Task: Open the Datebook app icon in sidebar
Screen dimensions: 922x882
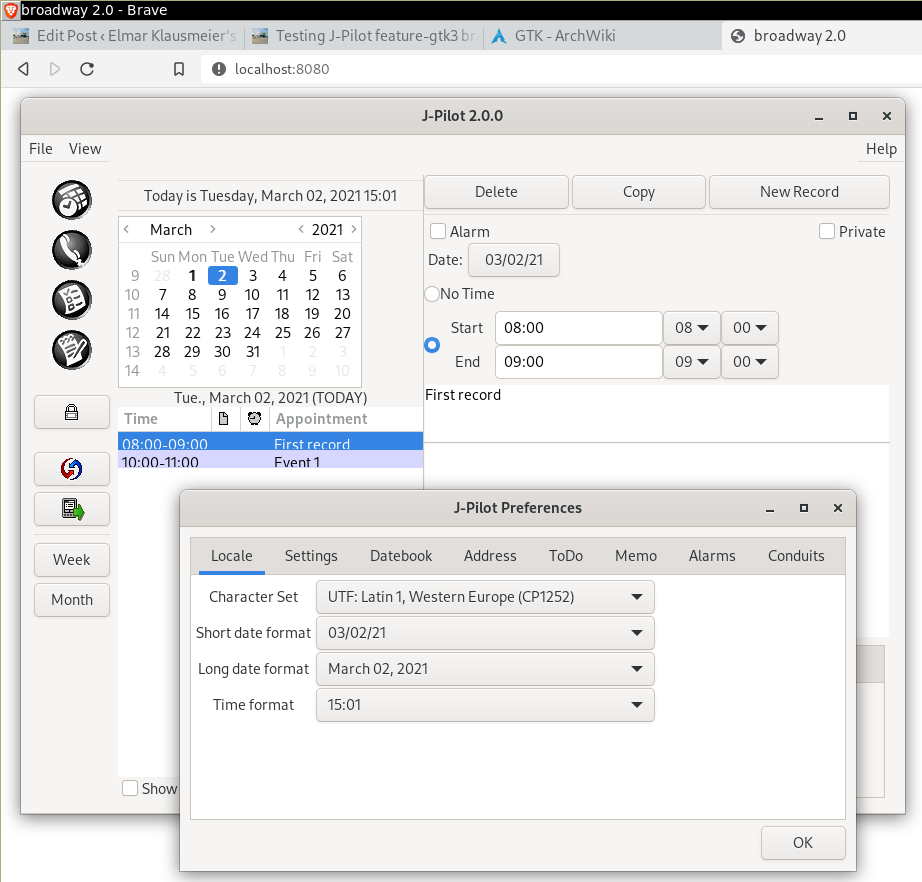Action: pyautogui.click(x=72, y=199)
